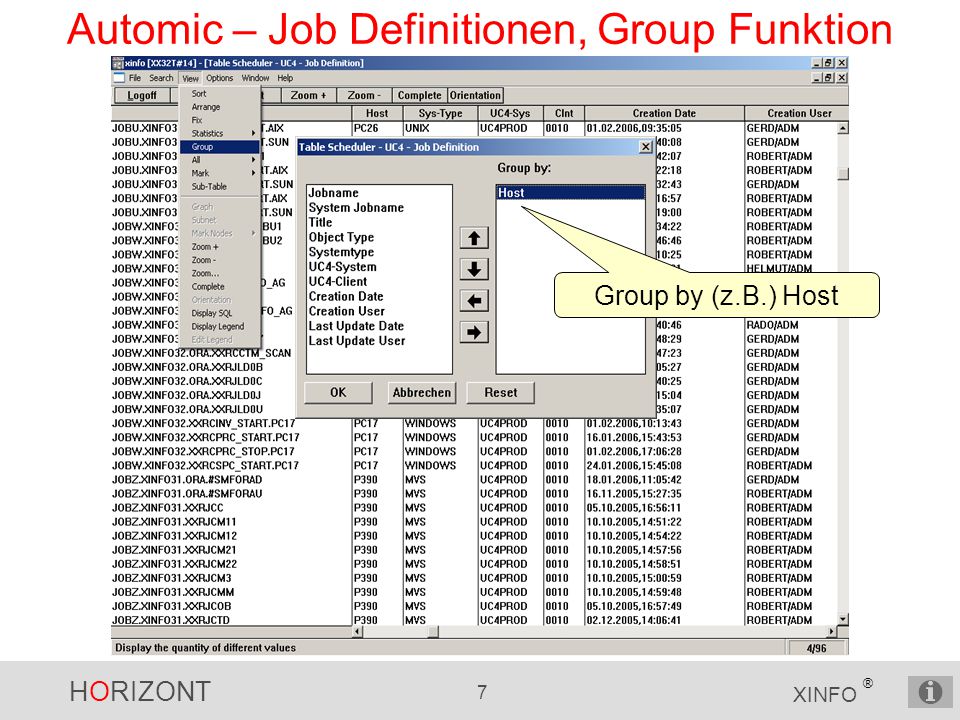Click the left arrow to remove grouping field
The width and height of the screenshot is (960, 720).
pyautogui.click(x=474, y=301)
